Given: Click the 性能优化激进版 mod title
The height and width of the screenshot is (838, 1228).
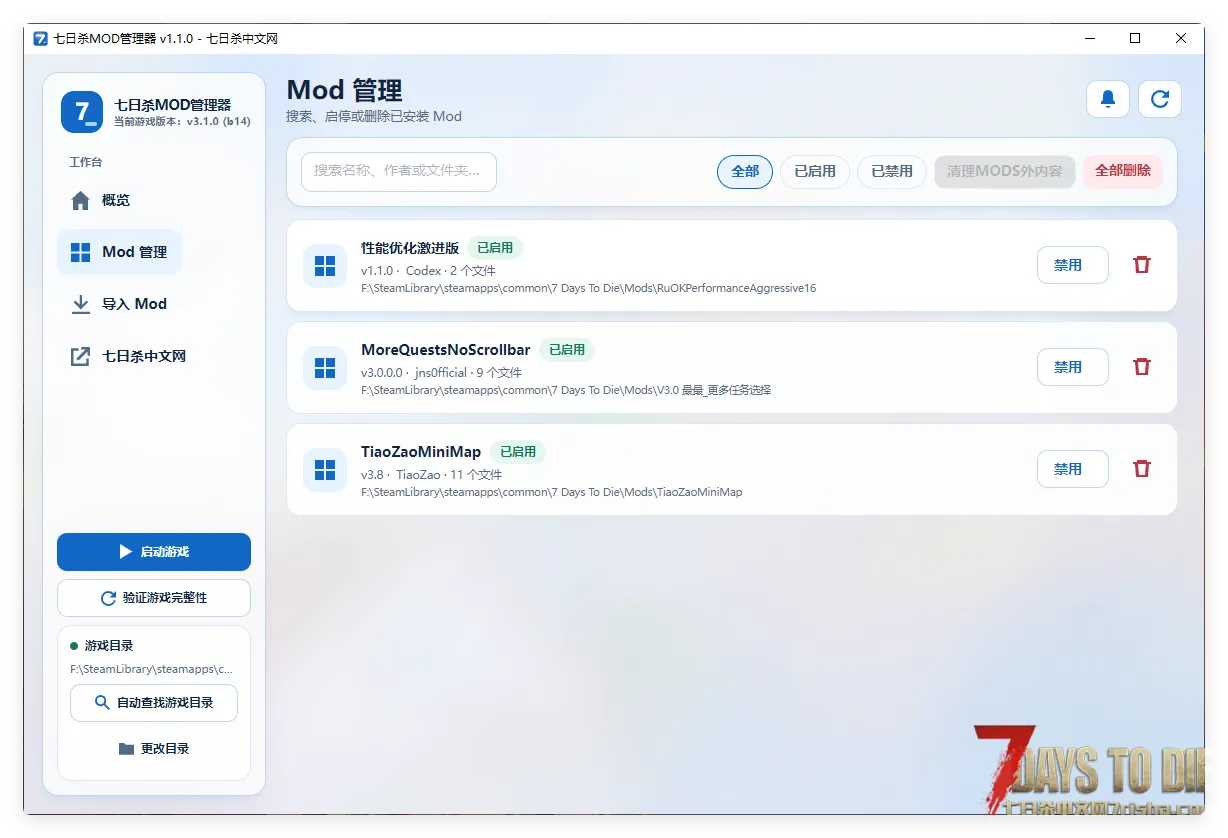Looking at the screenshot, I should [410, 248].
